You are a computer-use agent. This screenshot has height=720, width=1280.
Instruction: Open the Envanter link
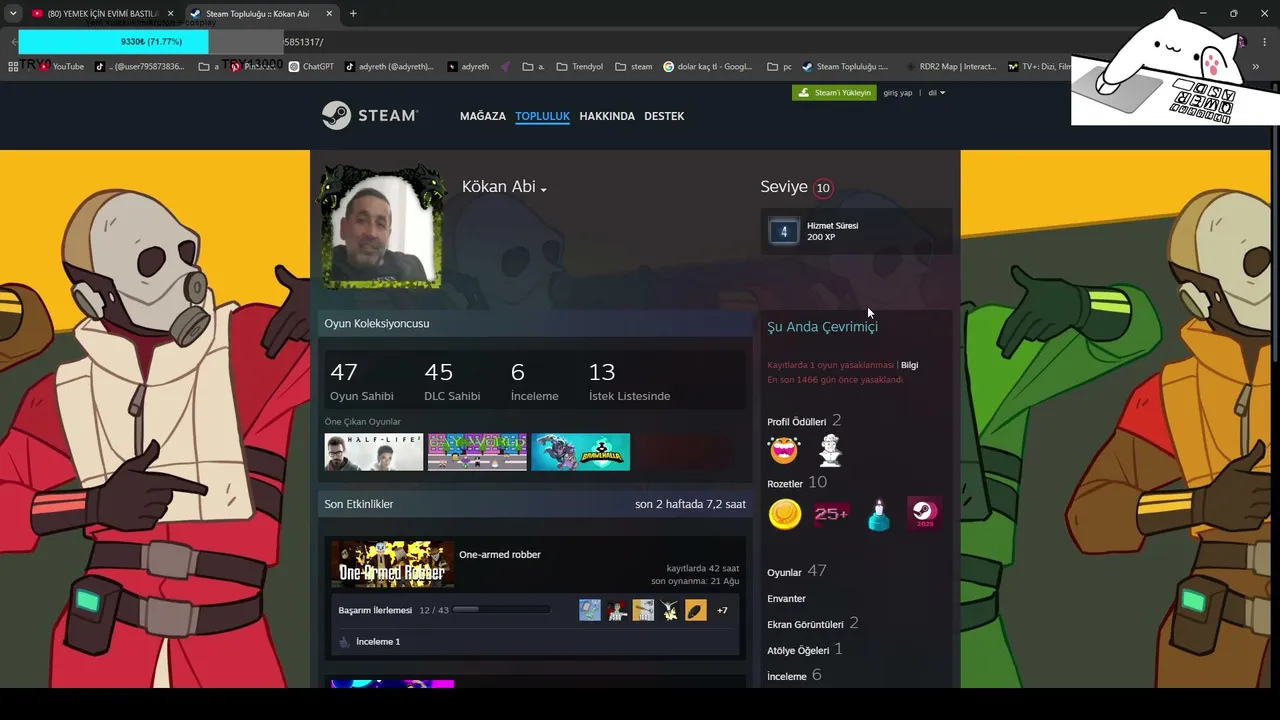(786, 599)
